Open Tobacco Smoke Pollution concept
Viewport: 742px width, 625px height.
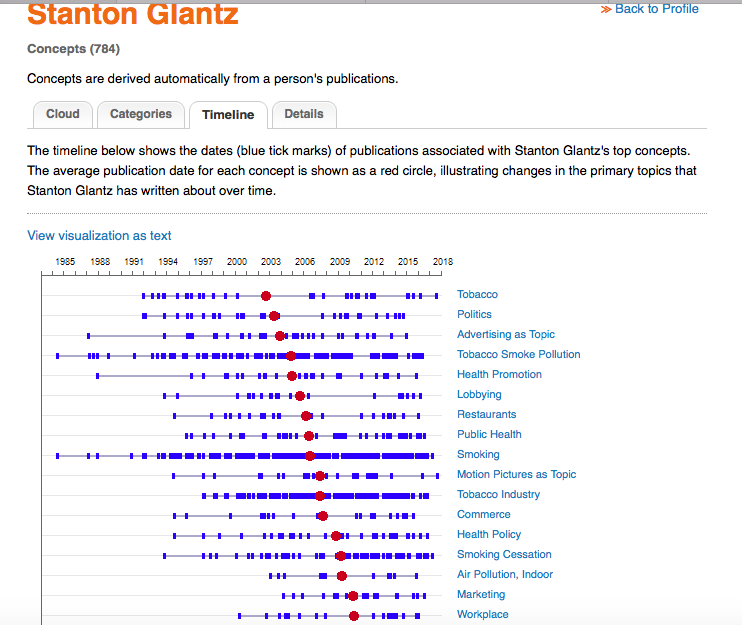coord(518,355)
